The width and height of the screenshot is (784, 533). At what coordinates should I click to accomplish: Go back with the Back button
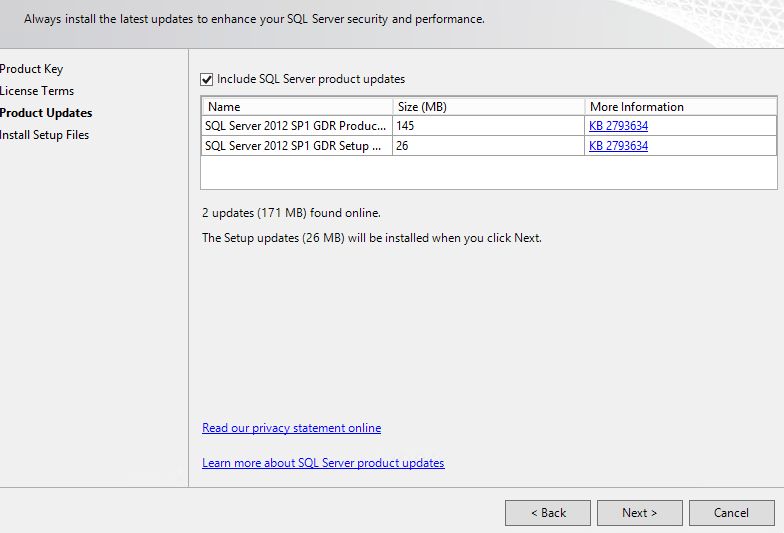pyautogui.click(x=548, y=513)
